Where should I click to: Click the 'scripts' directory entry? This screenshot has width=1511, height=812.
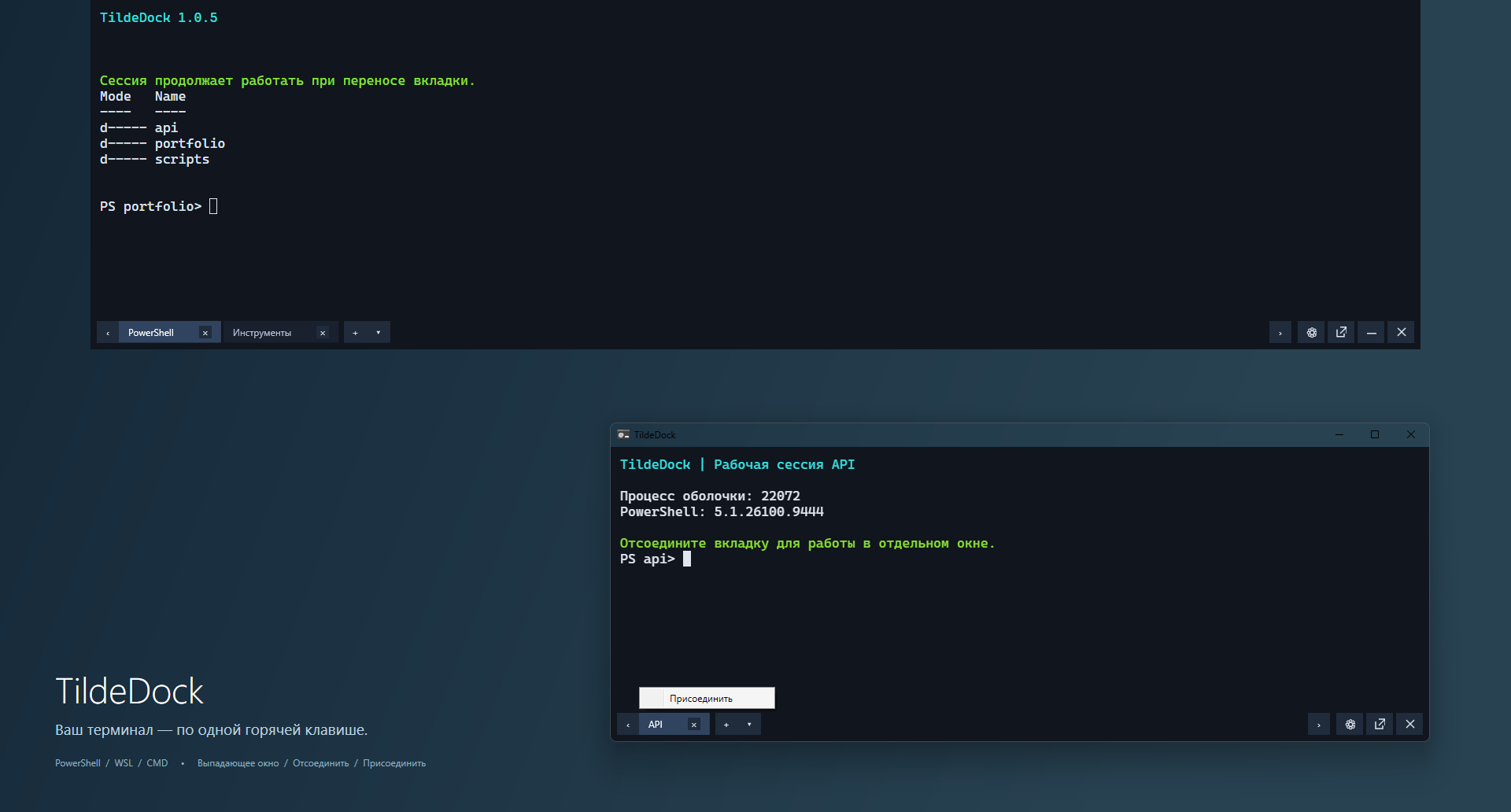(182, 159)
